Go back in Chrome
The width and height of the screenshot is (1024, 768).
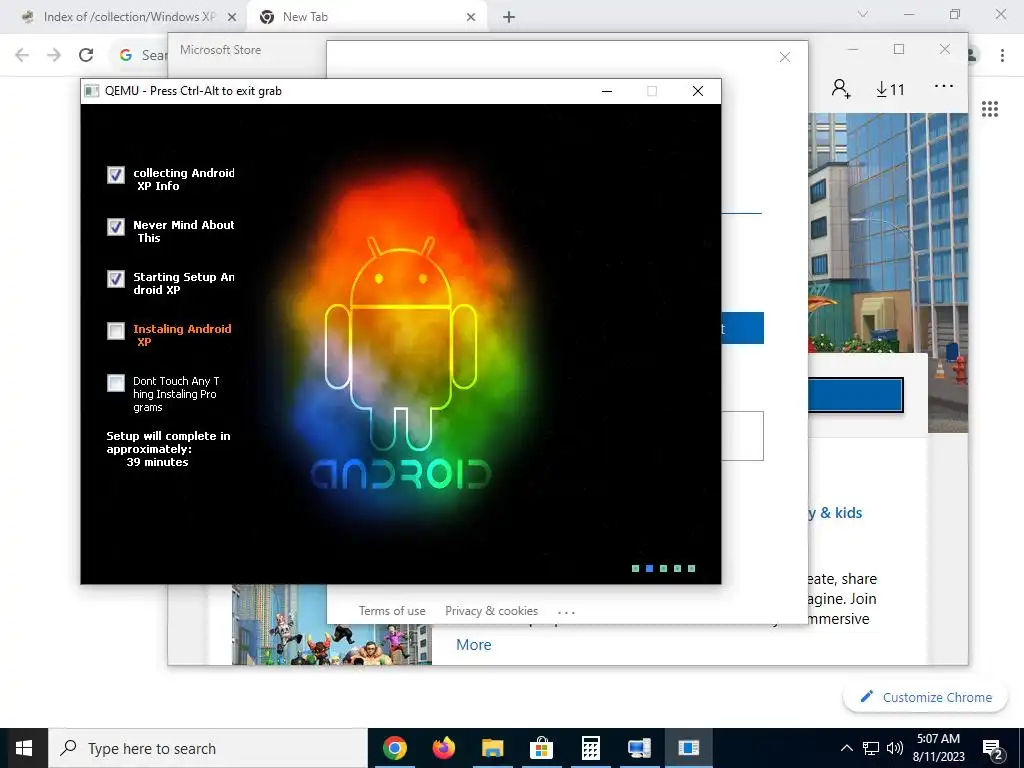(x=22, y=55)
